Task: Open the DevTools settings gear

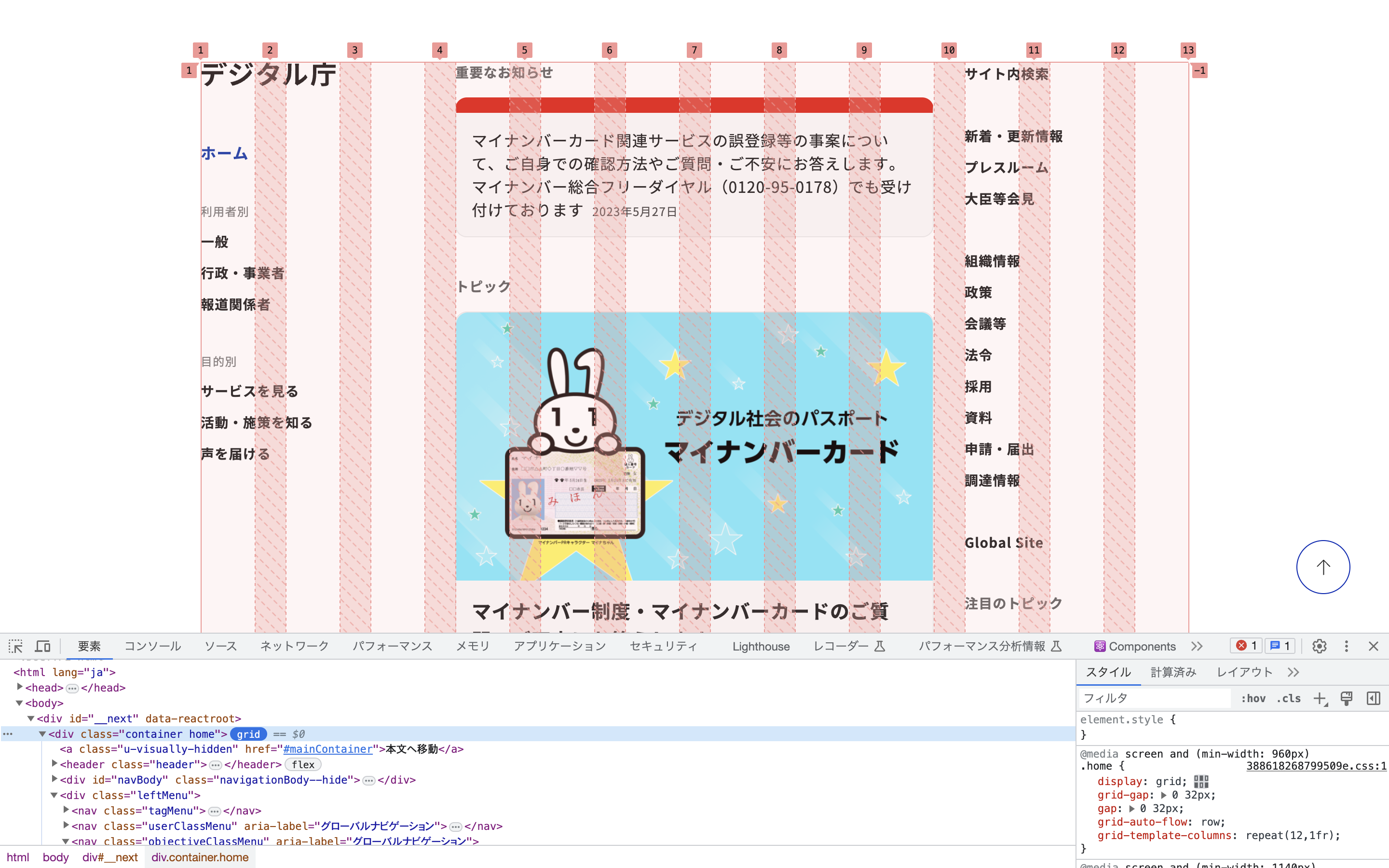Action: [1320, 646]
